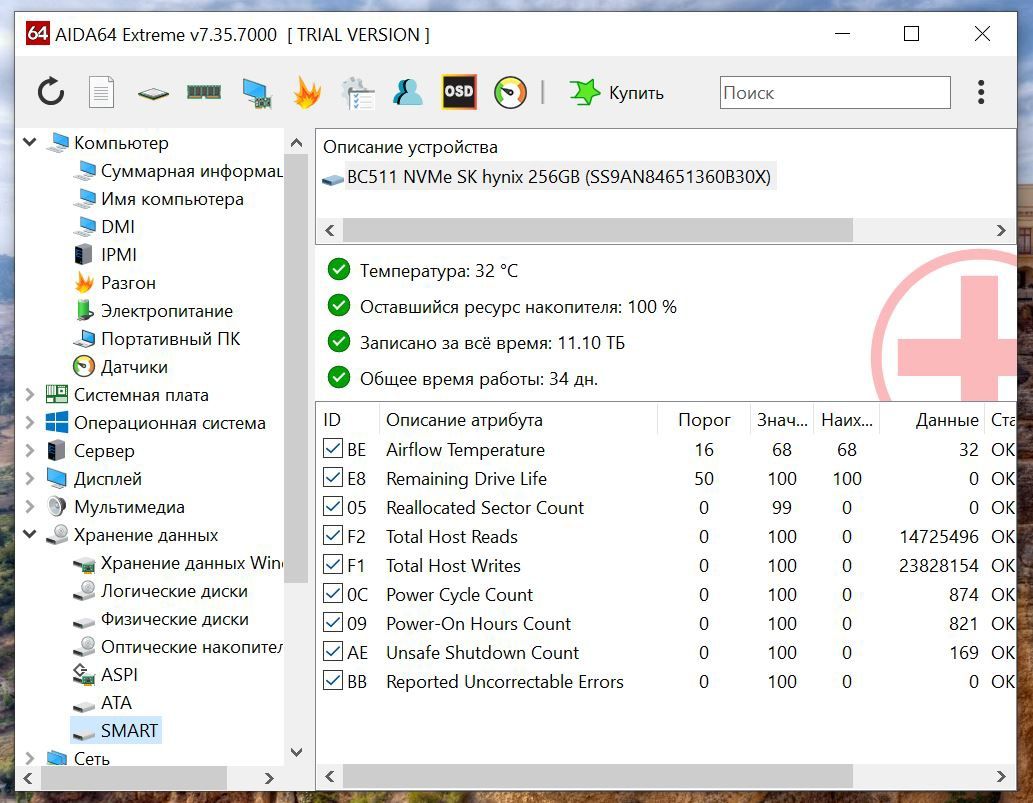
Task: Uncheck the Power Cycle Count checkbox
Action: click(x=333, y=594)
